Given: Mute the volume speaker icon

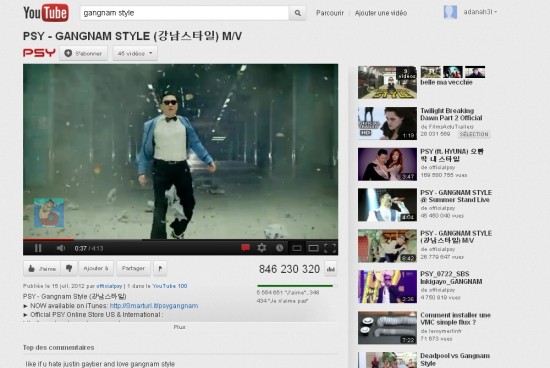Looking at the screenshot, I should point(61,248).
